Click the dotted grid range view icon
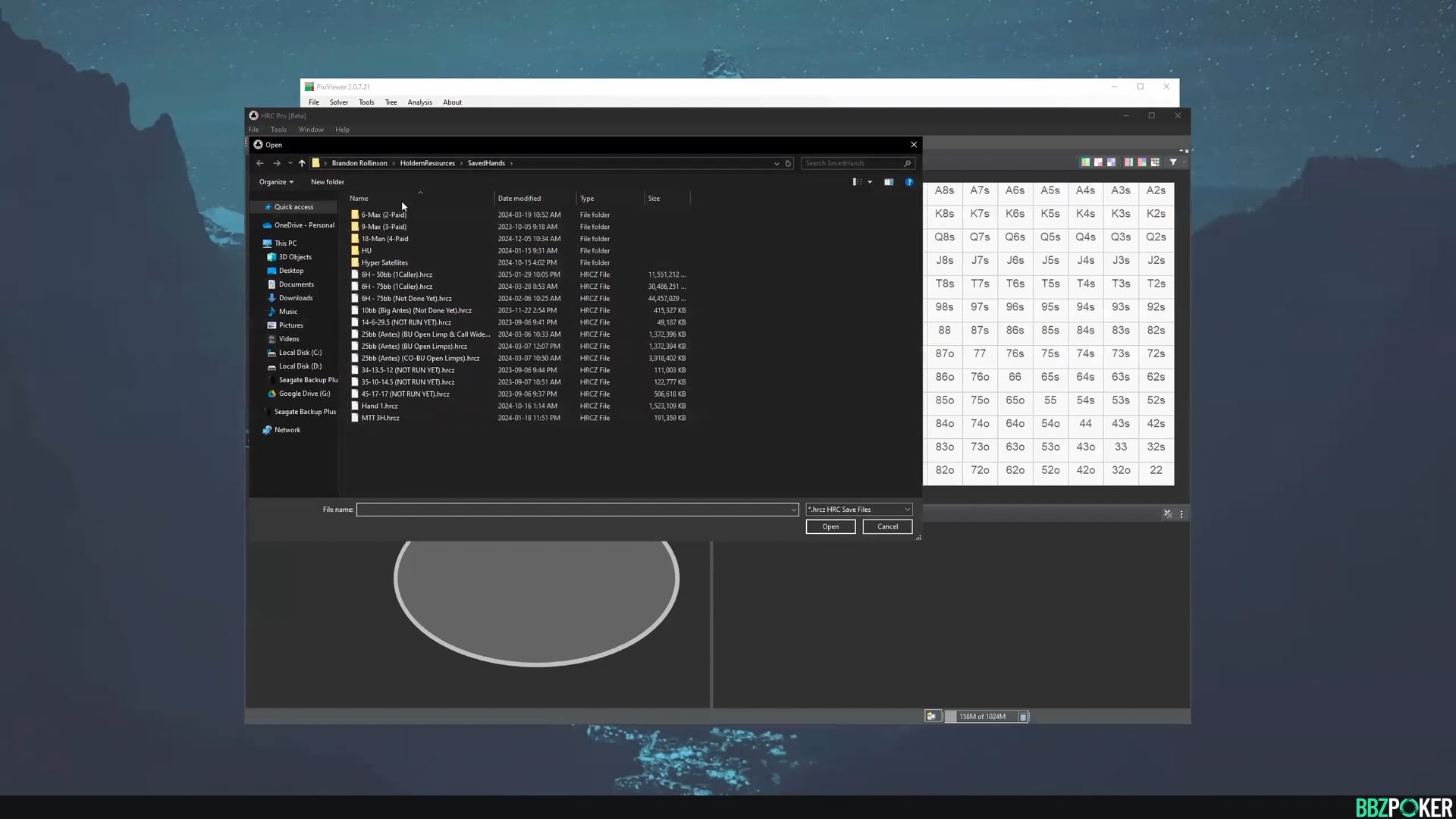Screen dimensions: 1456x819 click(1155, 162)
